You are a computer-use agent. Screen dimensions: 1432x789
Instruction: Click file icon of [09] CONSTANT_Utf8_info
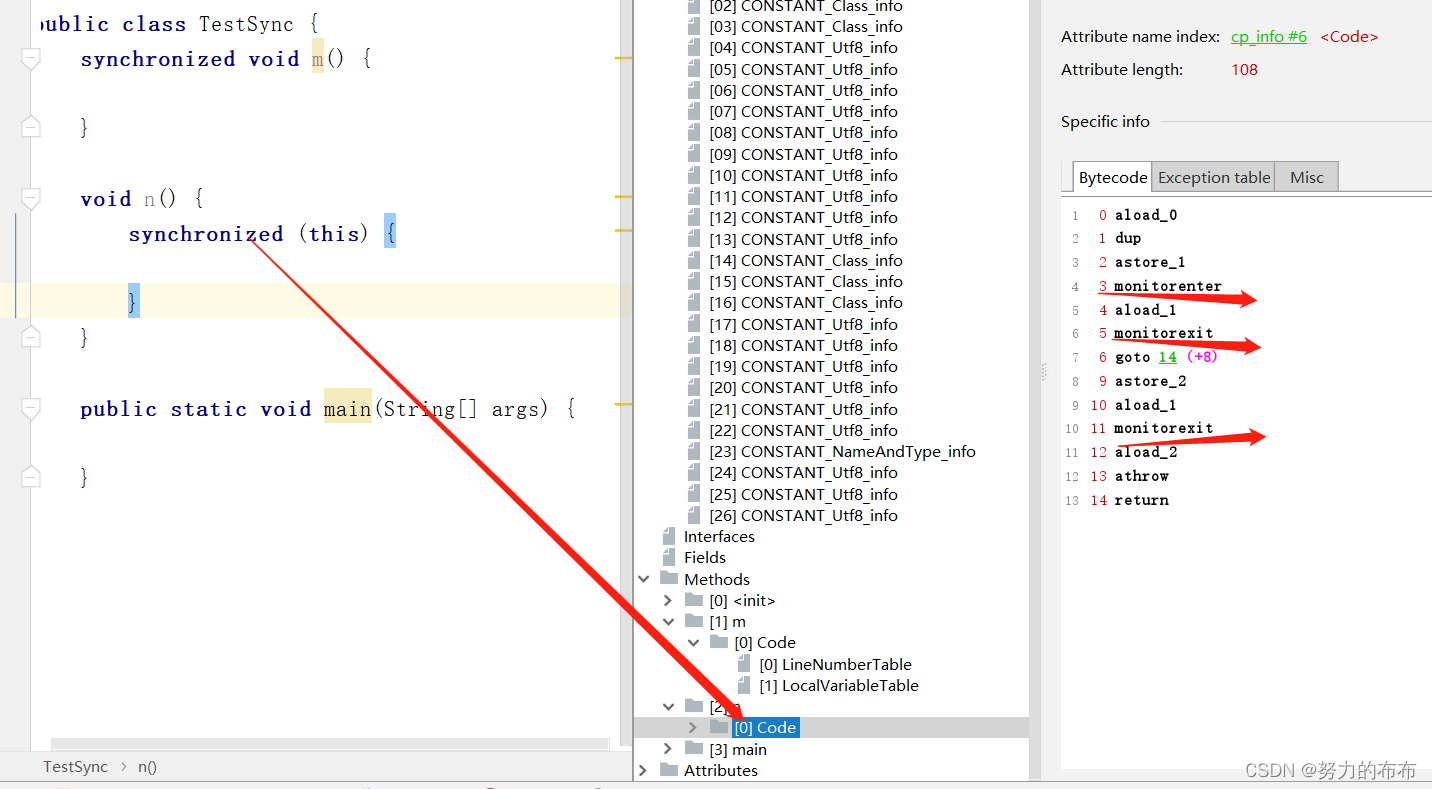click(x=694, y=154)
